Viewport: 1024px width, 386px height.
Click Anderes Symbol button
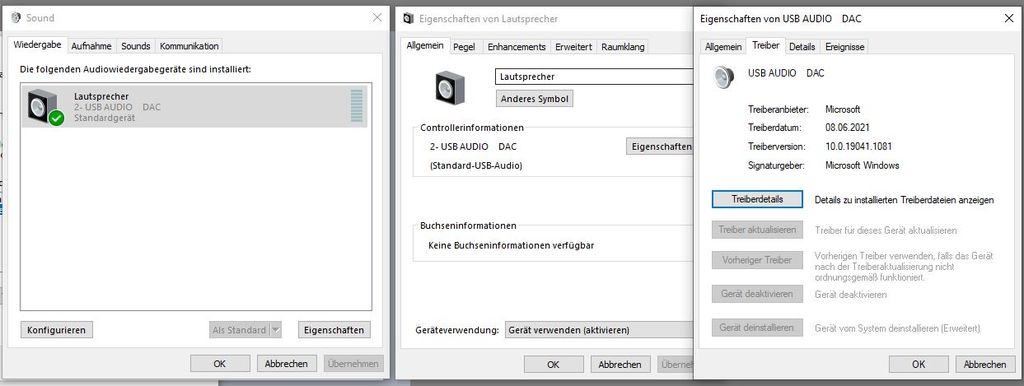pos(535,99)
